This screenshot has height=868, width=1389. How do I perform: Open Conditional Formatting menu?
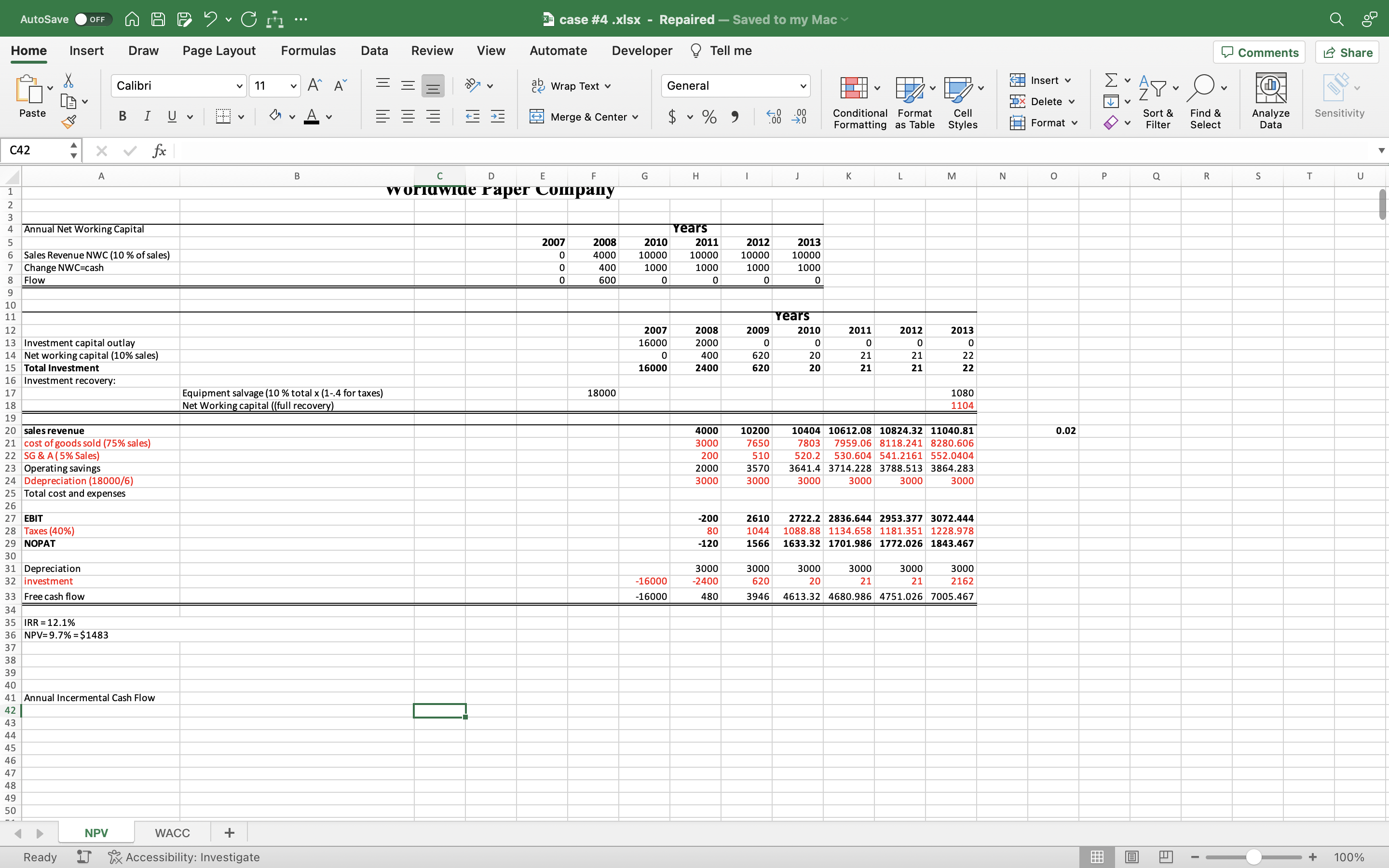click(860, 102)
